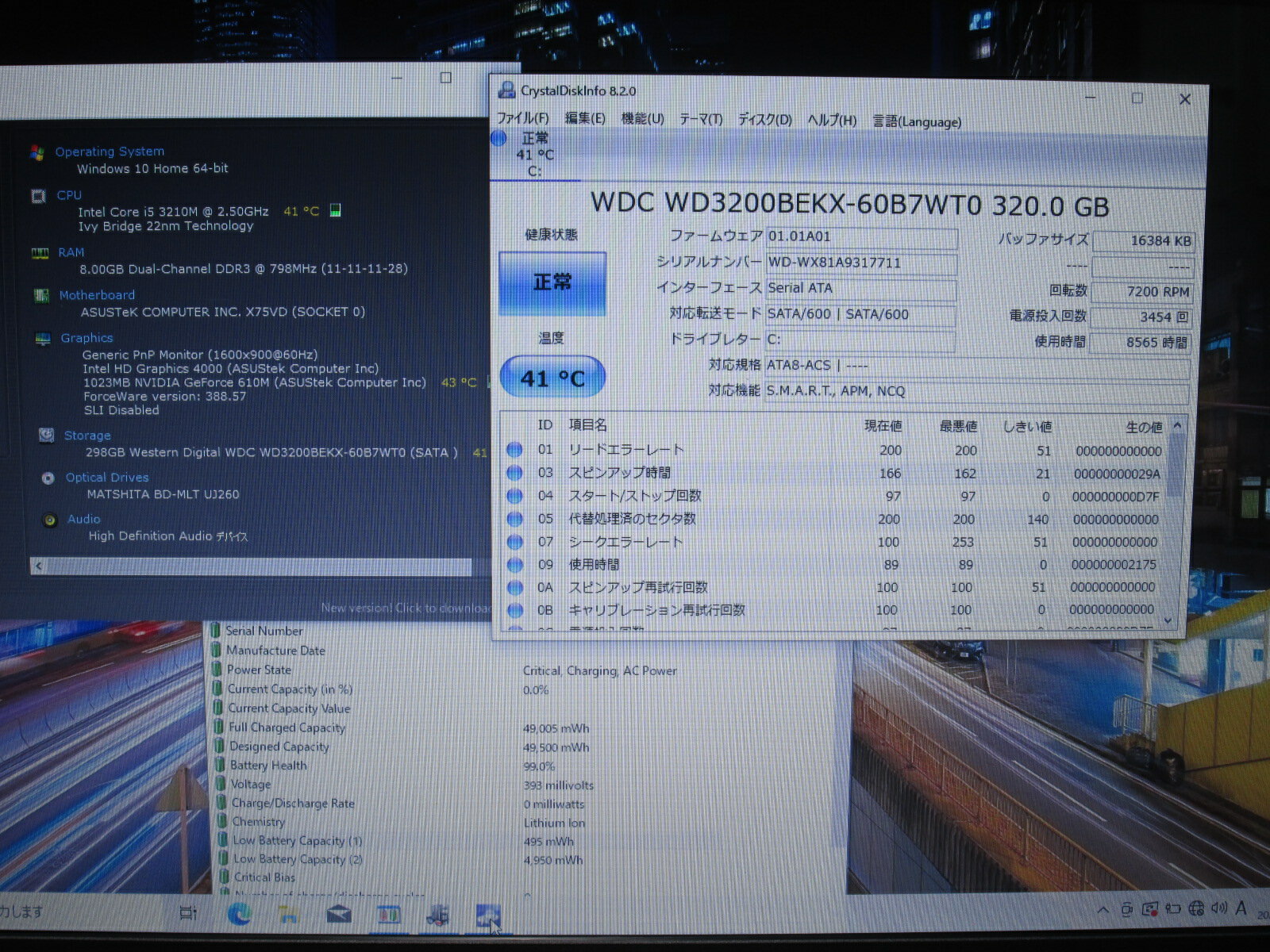Screen dimensions: 1270x952
Task: Click the 生の値 column header
Action: point(1144,427)
